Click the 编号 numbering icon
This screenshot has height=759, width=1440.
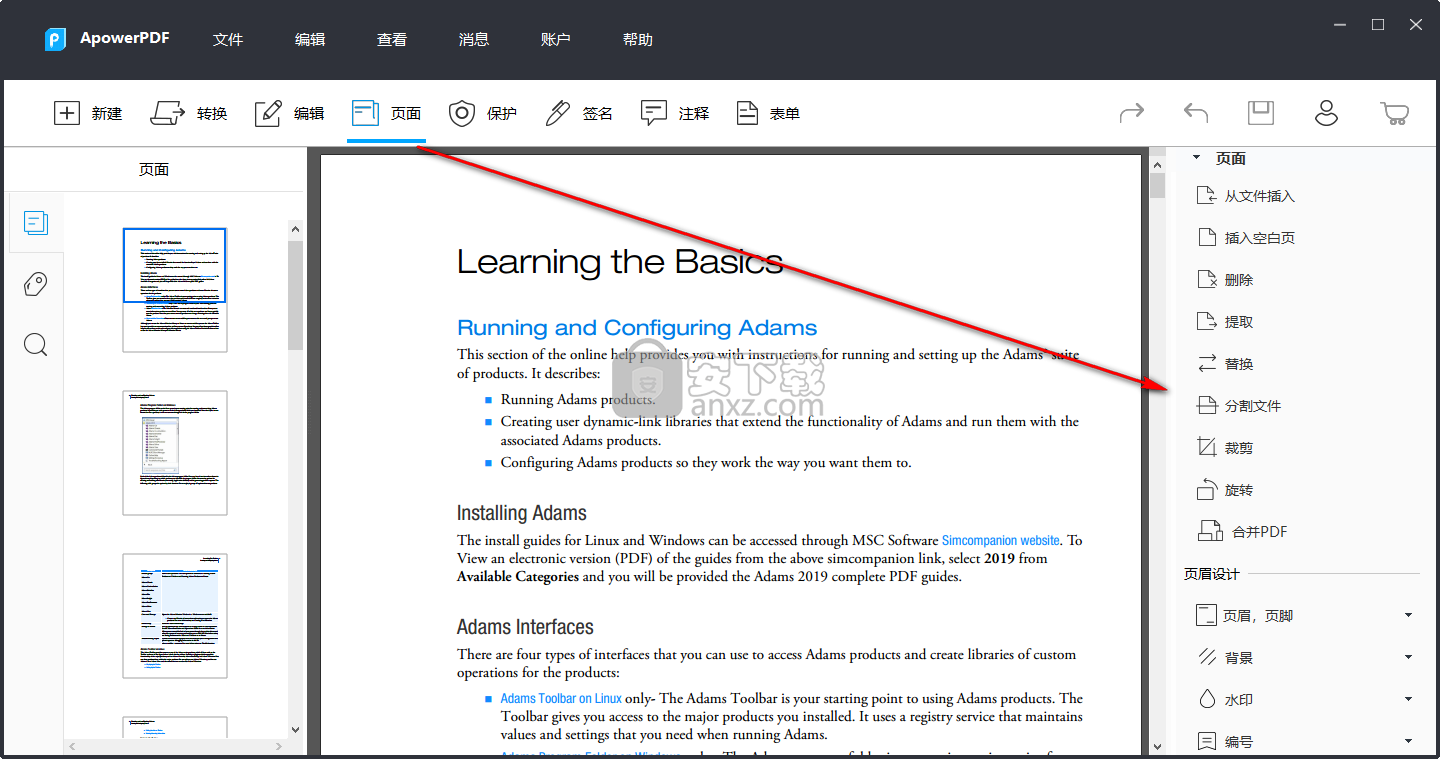[1207, 742]
